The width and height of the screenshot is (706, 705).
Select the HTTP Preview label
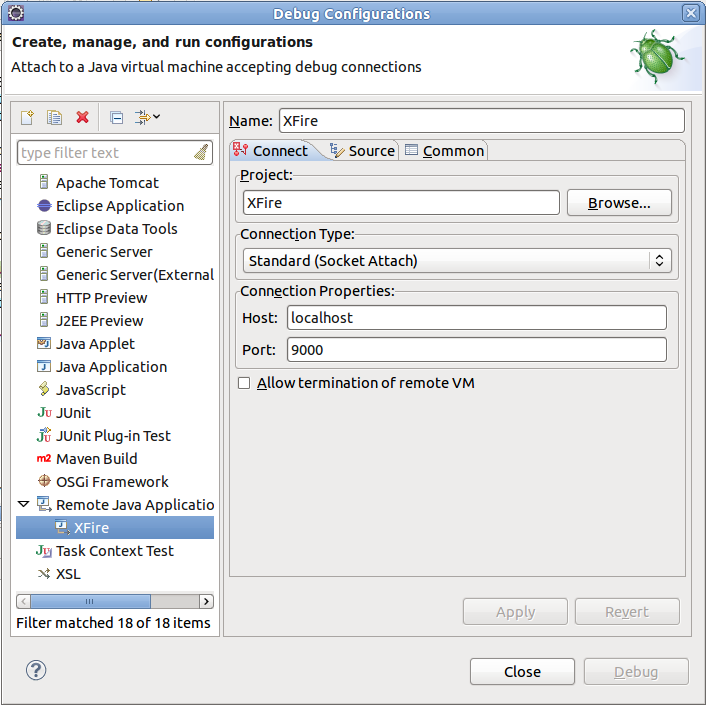click(101, 298)
